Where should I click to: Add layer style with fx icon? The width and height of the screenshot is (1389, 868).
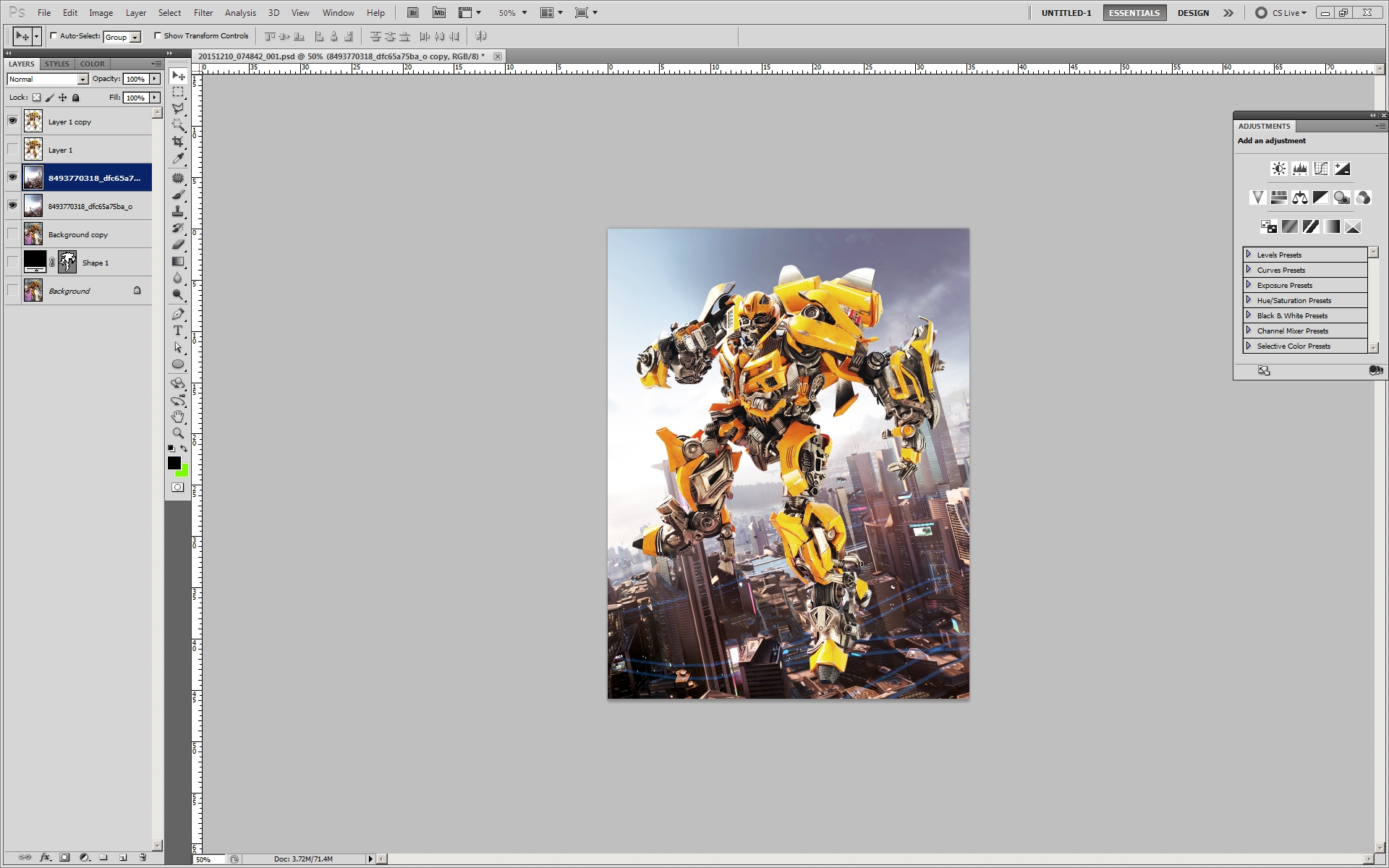click(x=45, y=857)
